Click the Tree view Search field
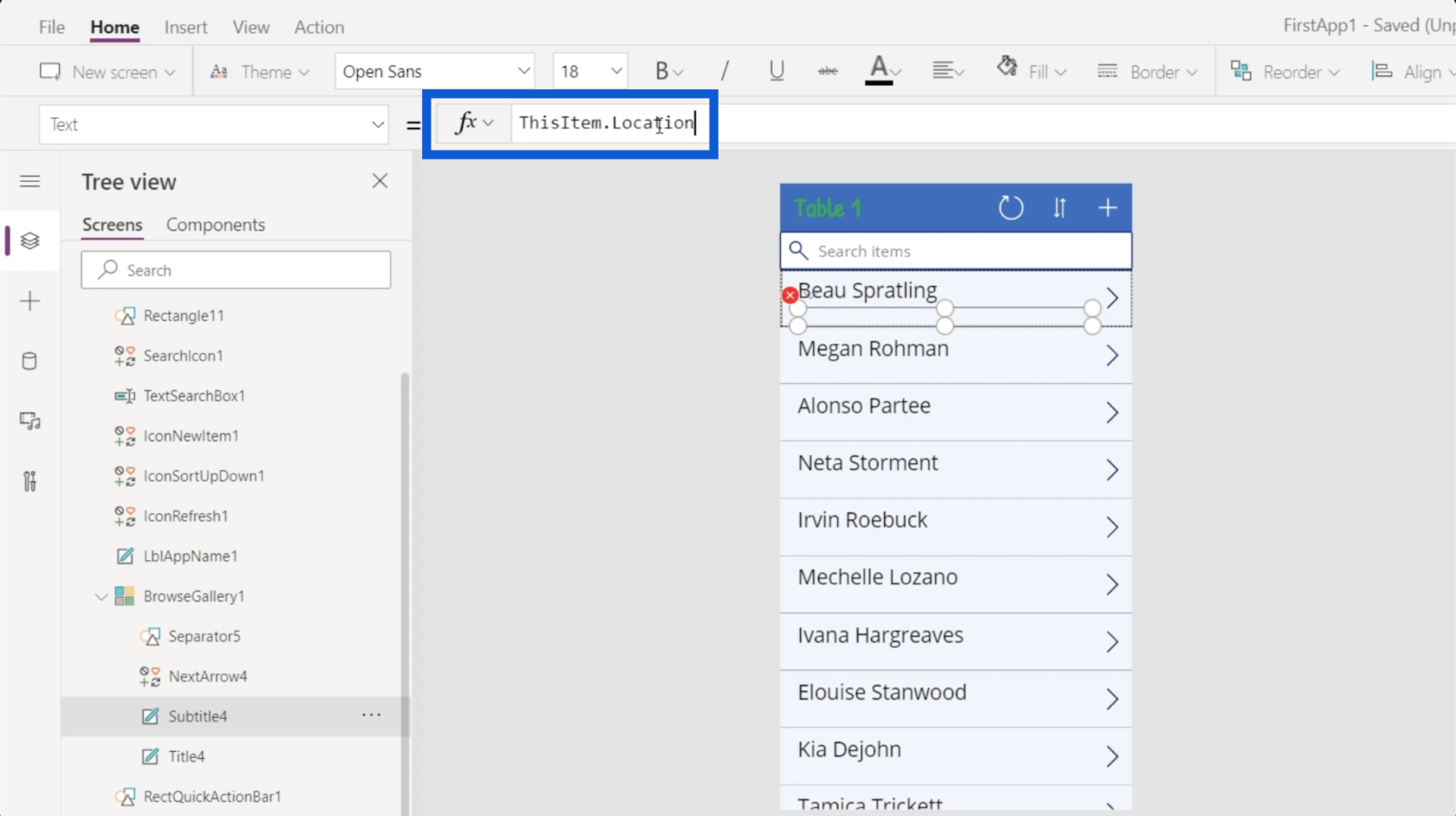Screen dimensions: 1456x816 point(236,270)
